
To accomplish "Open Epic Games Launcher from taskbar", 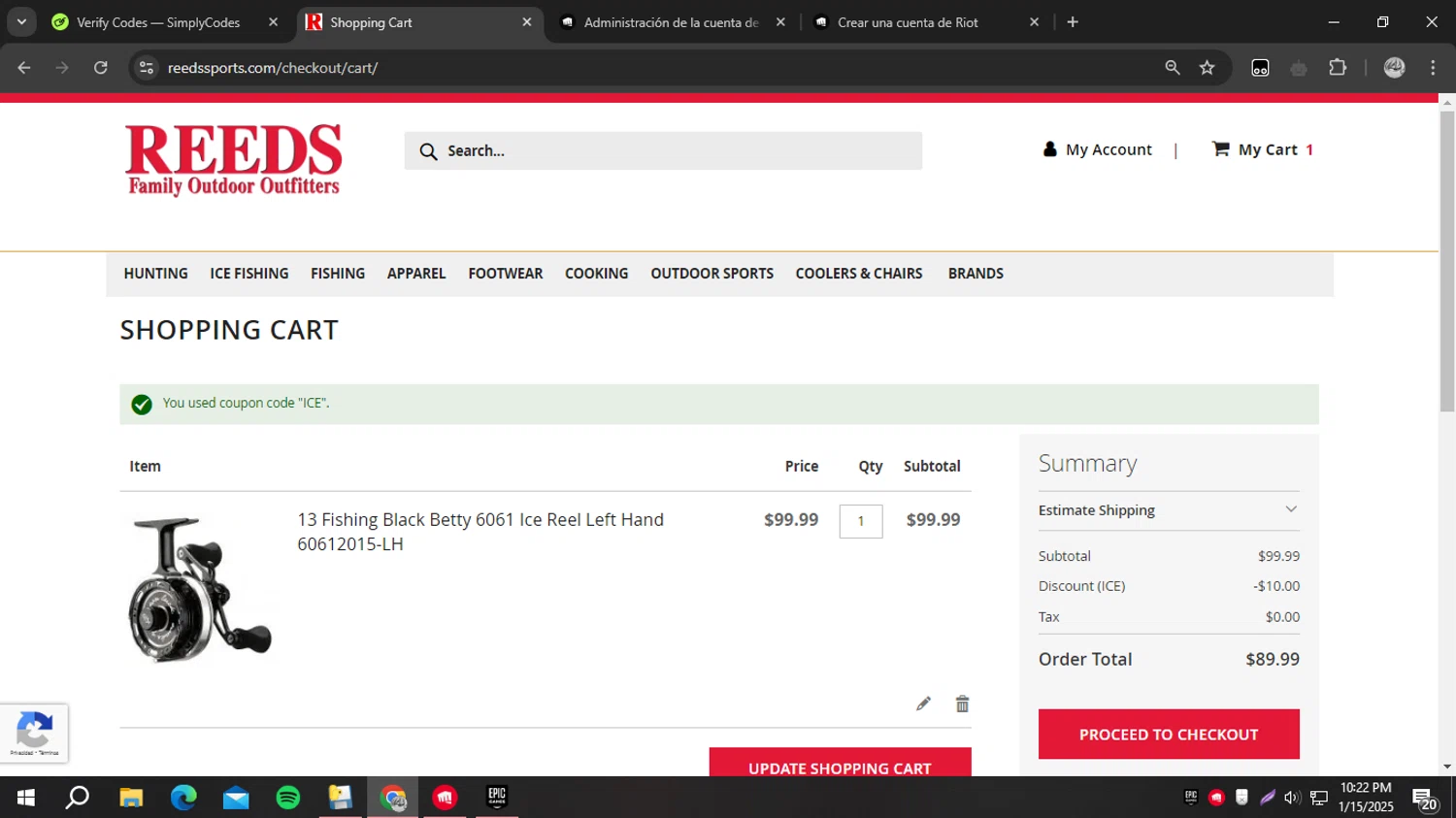I will click(497, 798).
